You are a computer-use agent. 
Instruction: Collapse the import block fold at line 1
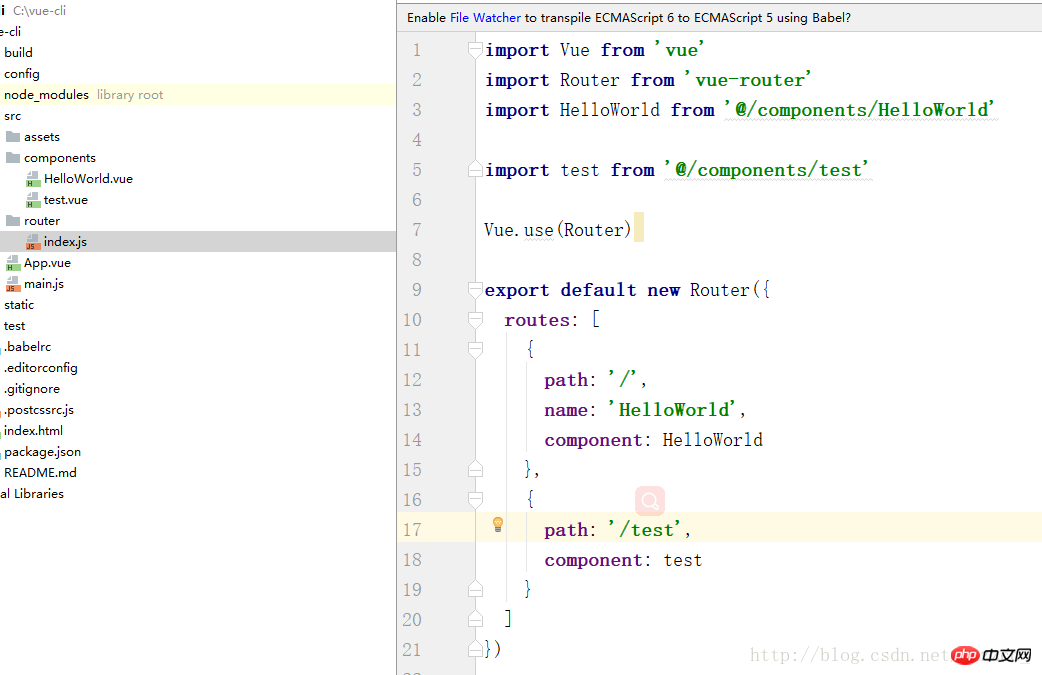(x=475, y=50)
